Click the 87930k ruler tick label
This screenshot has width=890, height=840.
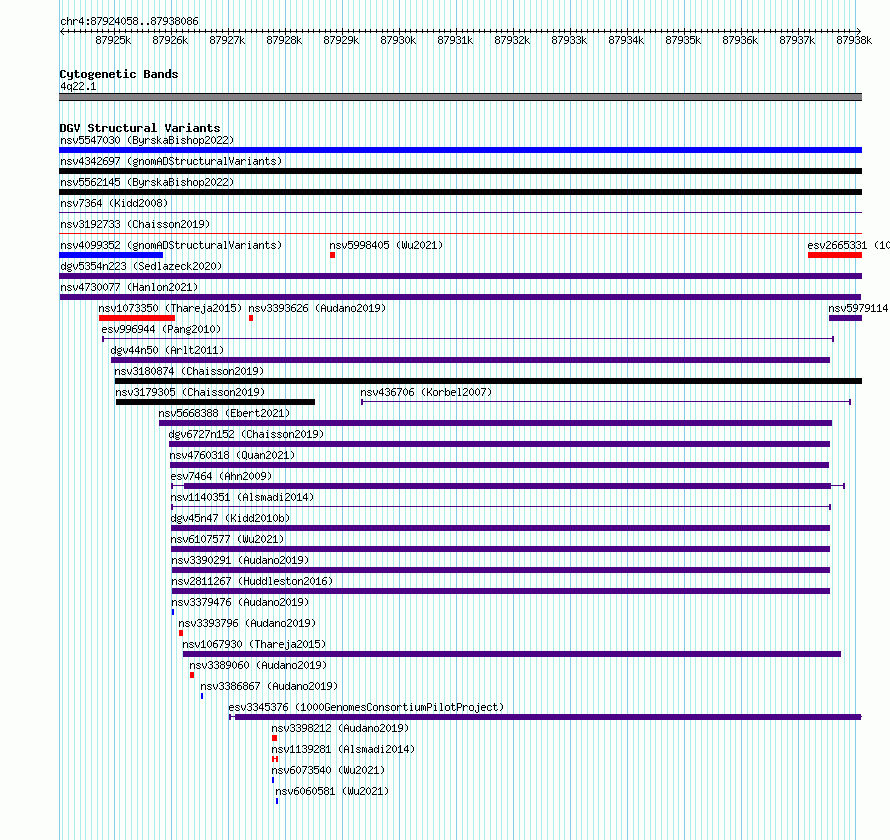pyautogui.click(x=398, y=40)
